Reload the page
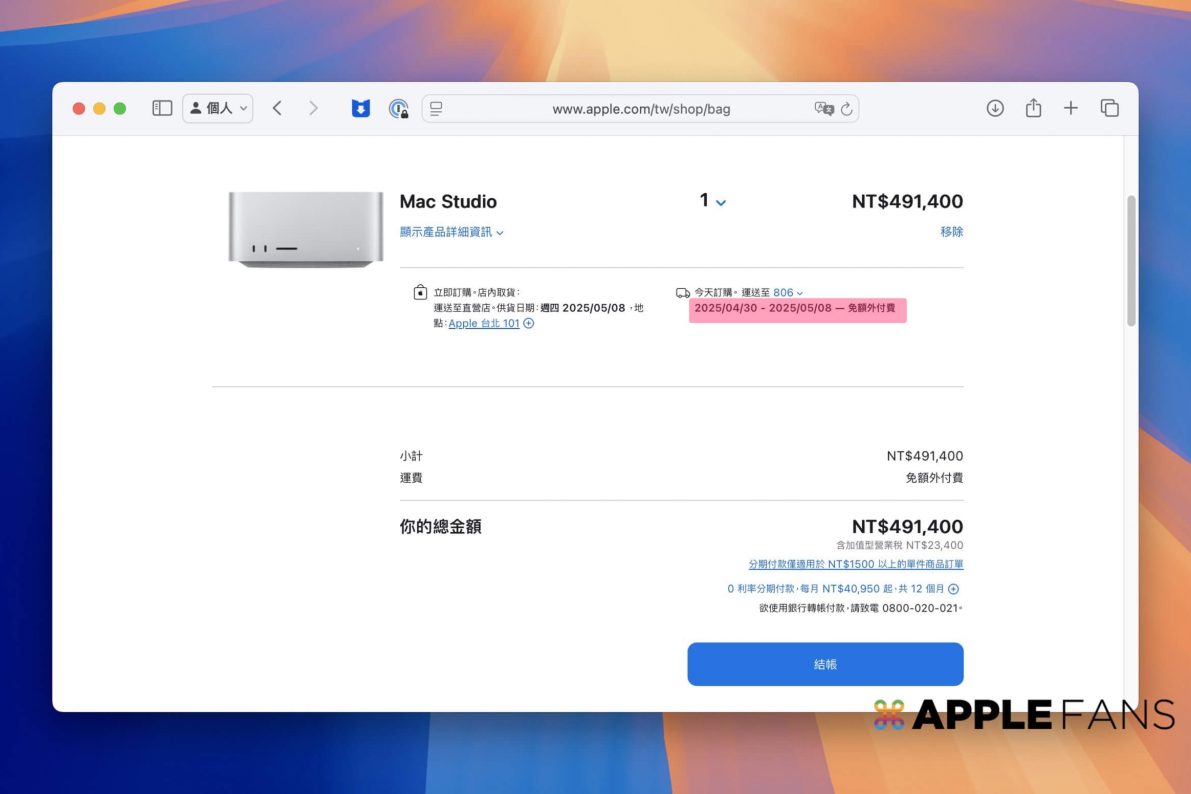This screenshot has height=794, width=1191. (x=847, y=109)
